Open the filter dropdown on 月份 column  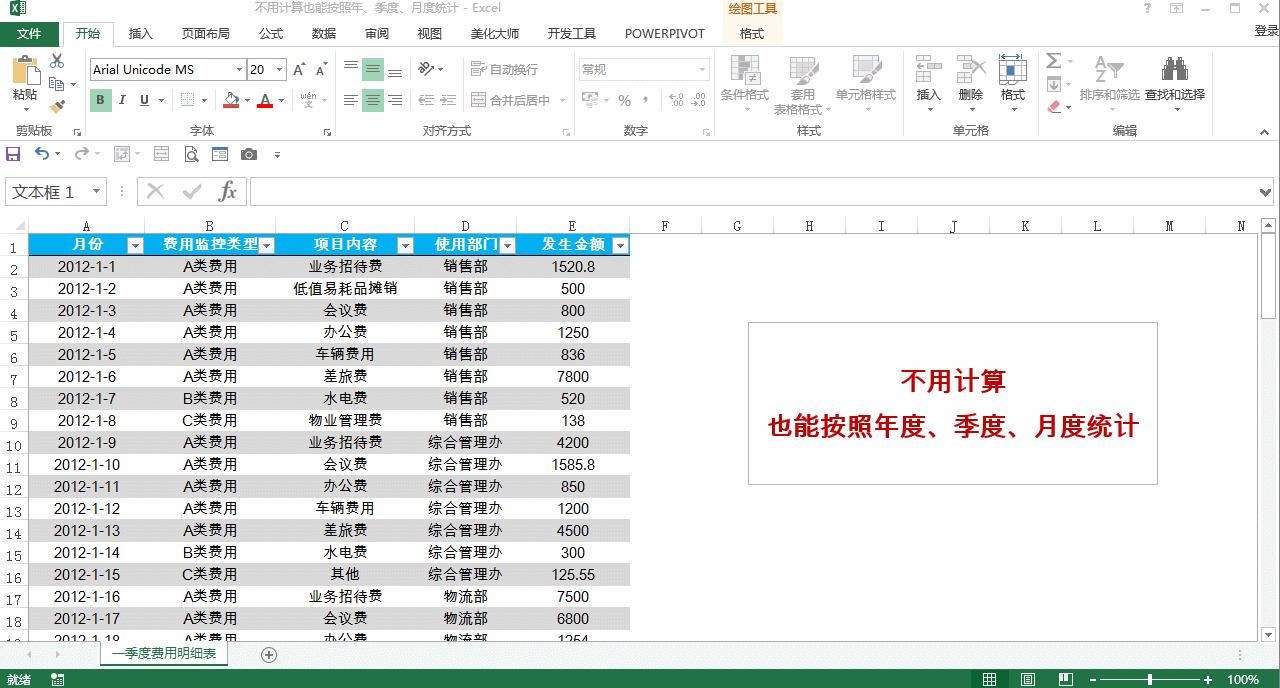(x=136, y=244)
